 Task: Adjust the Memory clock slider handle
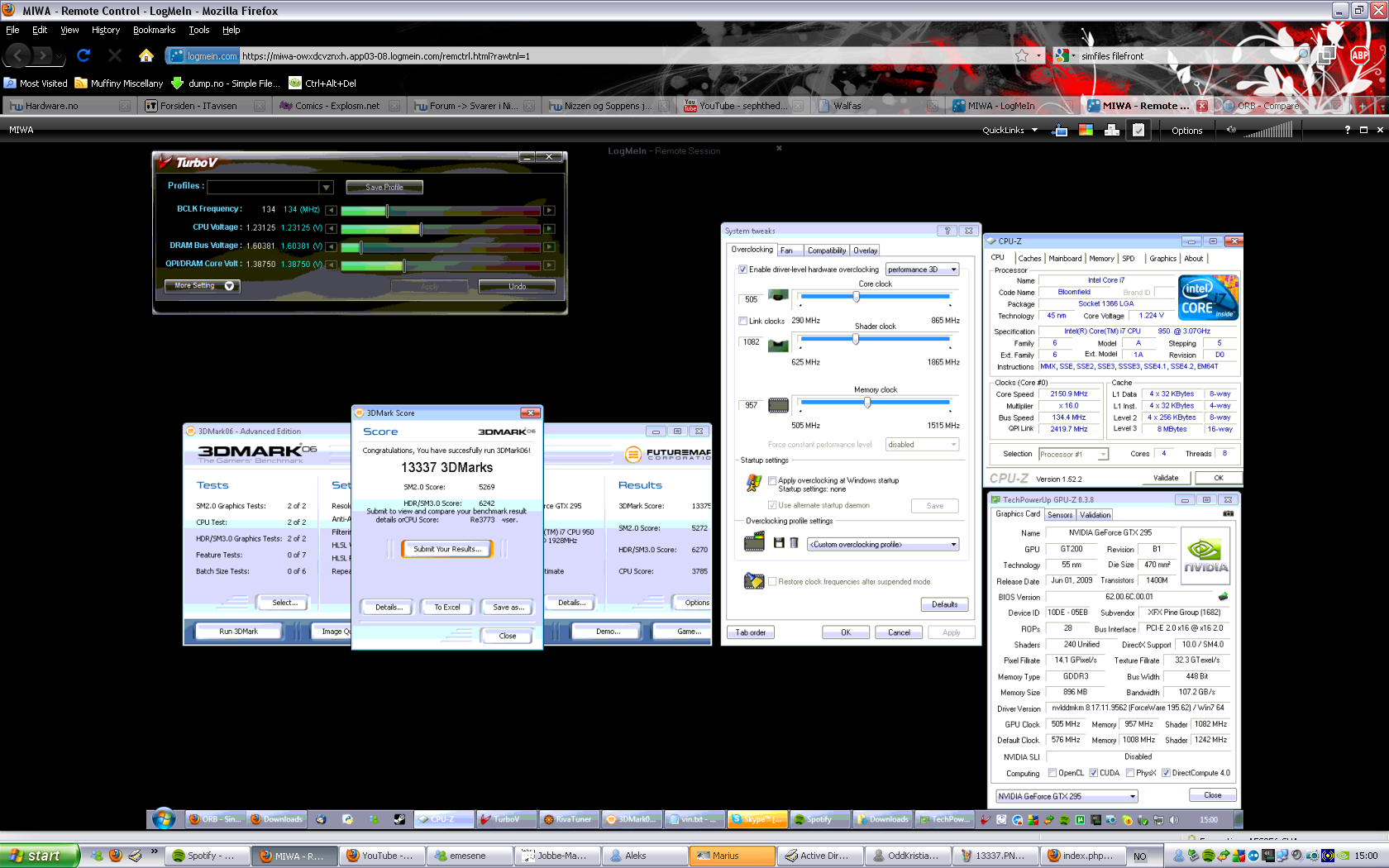(x=867, y=403)
